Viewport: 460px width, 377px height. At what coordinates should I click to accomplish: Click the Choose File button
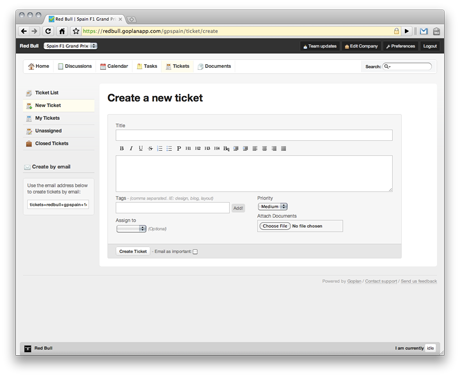pos(275,226)
